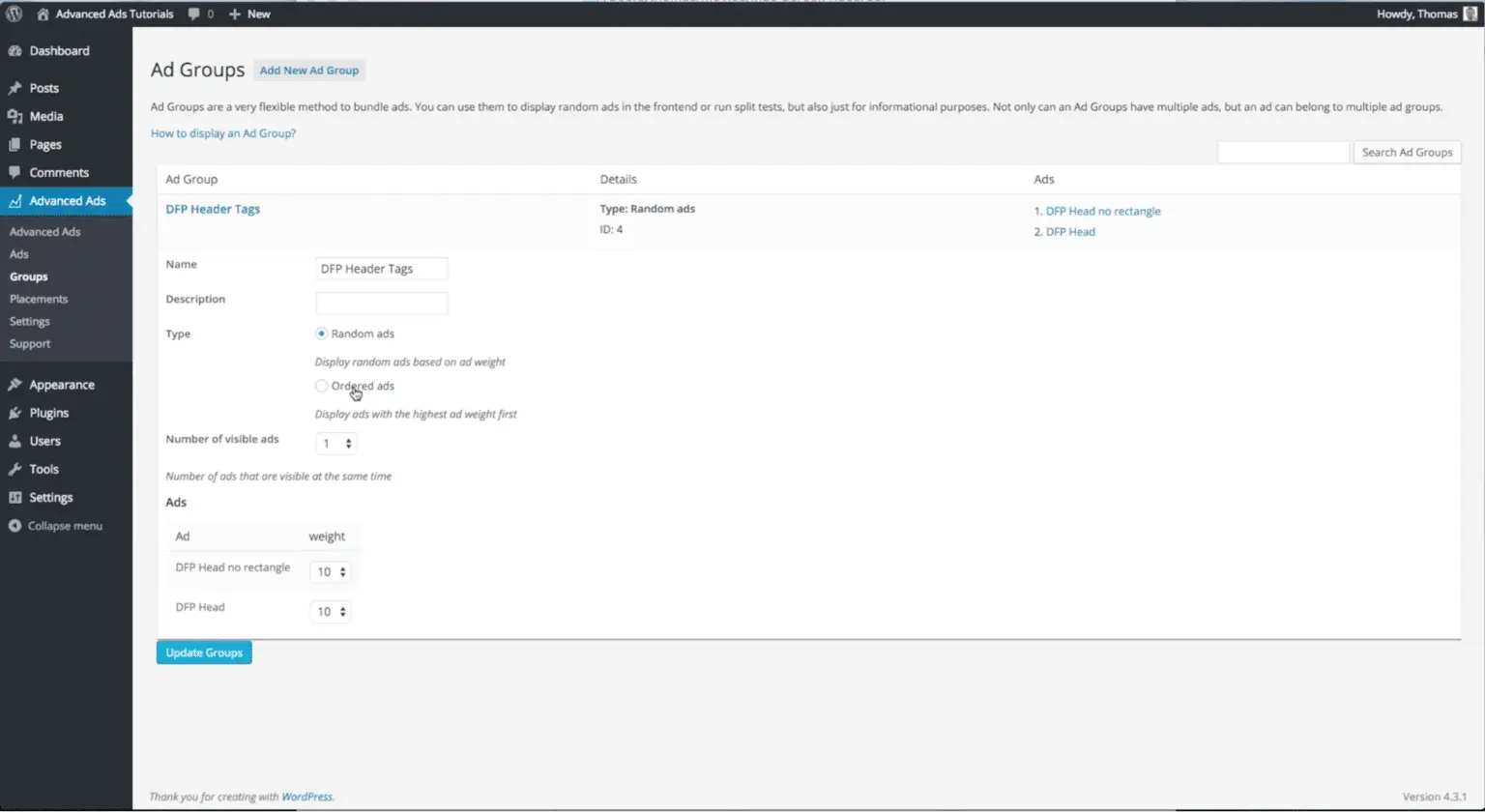
Task: Open weight dropdown for DFP Head no rectangle
Action: 331,572
